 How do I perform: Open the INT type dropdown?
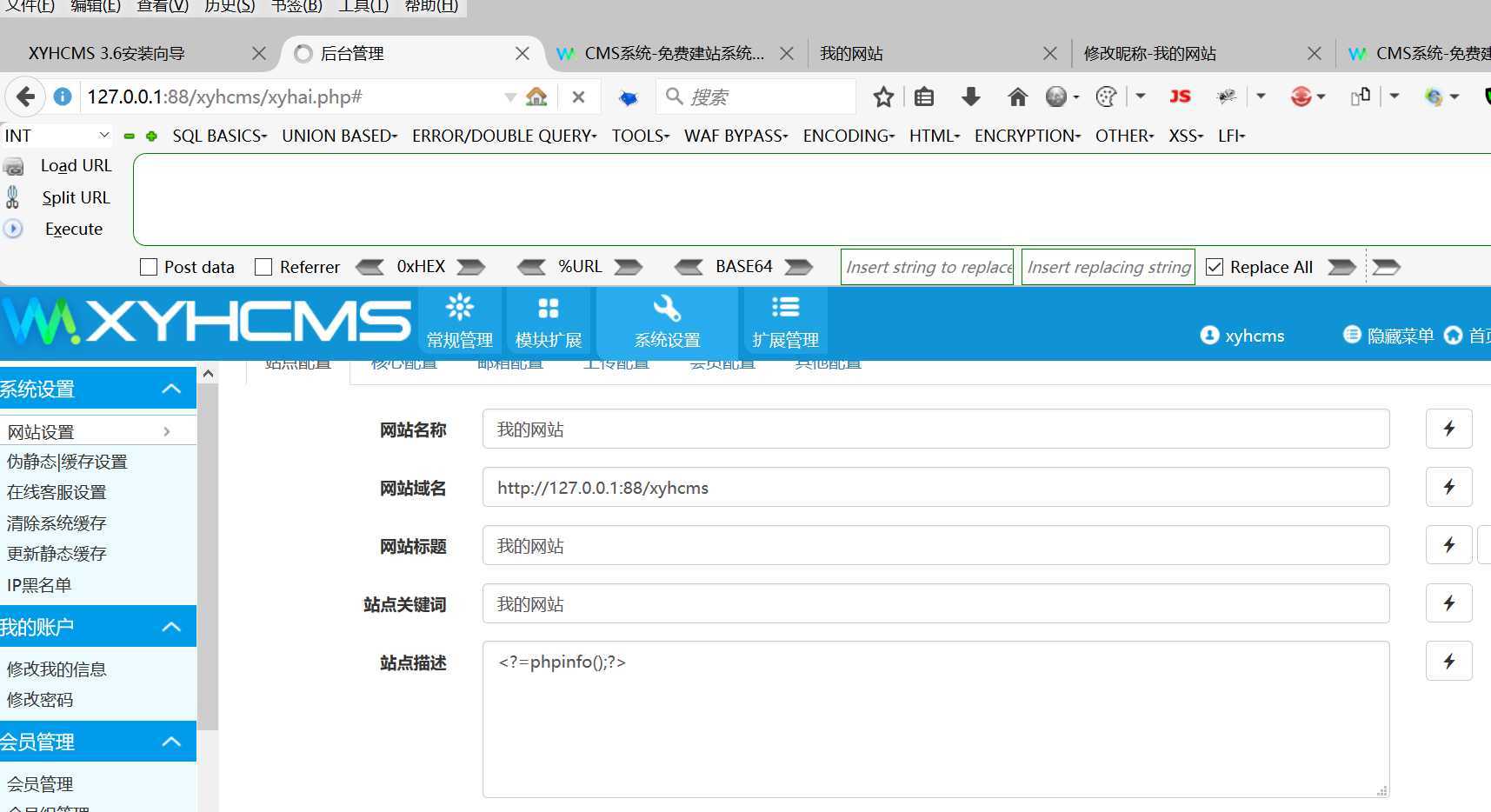(57, 136)
